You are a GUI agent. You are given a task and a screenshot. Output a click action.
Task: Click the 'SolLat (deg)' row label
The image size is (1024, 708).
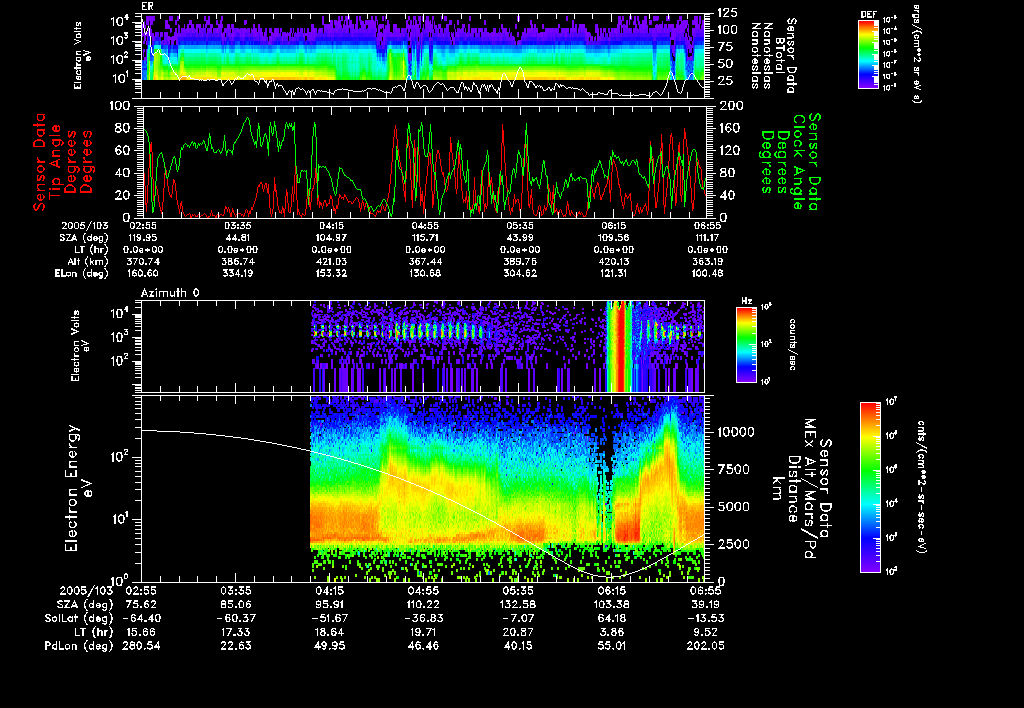click(x=78, y=618)
